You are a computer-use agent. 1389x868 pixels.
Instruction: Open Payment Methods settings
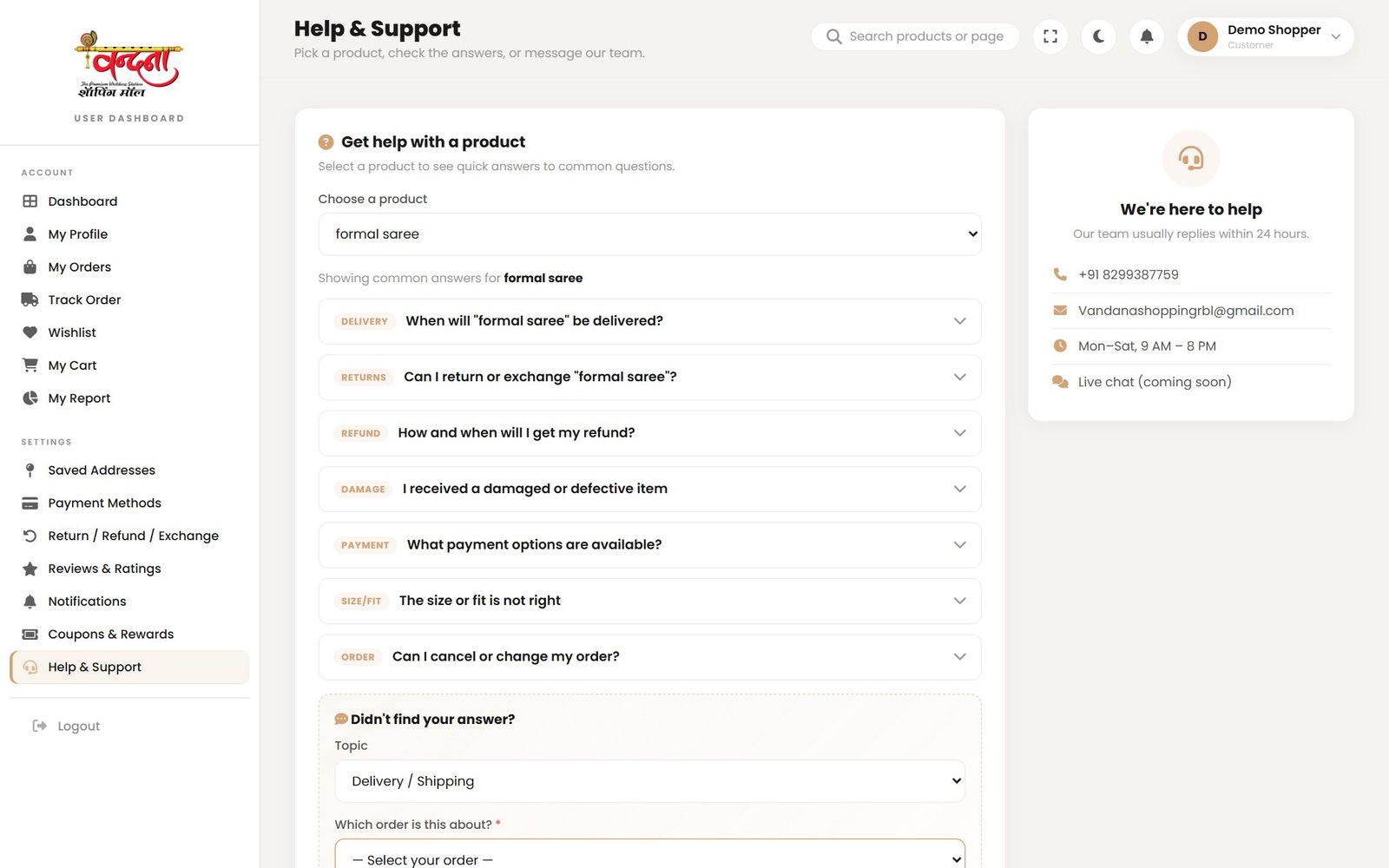[x=129, y=503]
